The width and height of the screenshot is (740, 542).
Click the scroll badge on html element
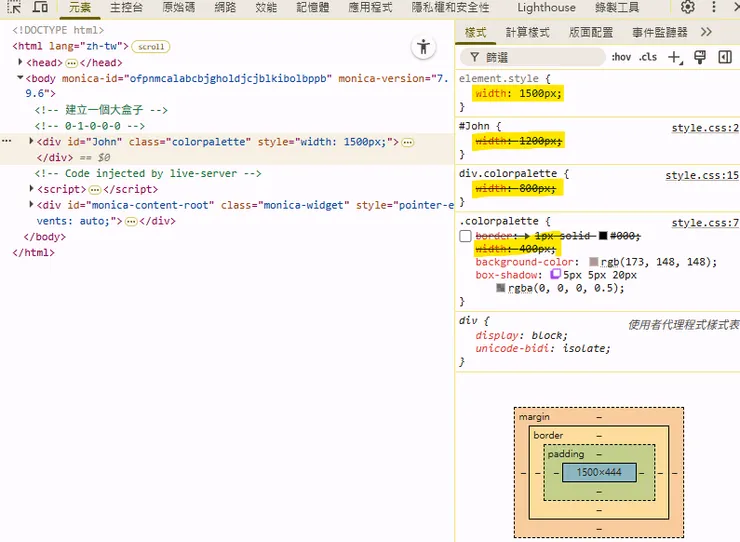tap(151, 47)
